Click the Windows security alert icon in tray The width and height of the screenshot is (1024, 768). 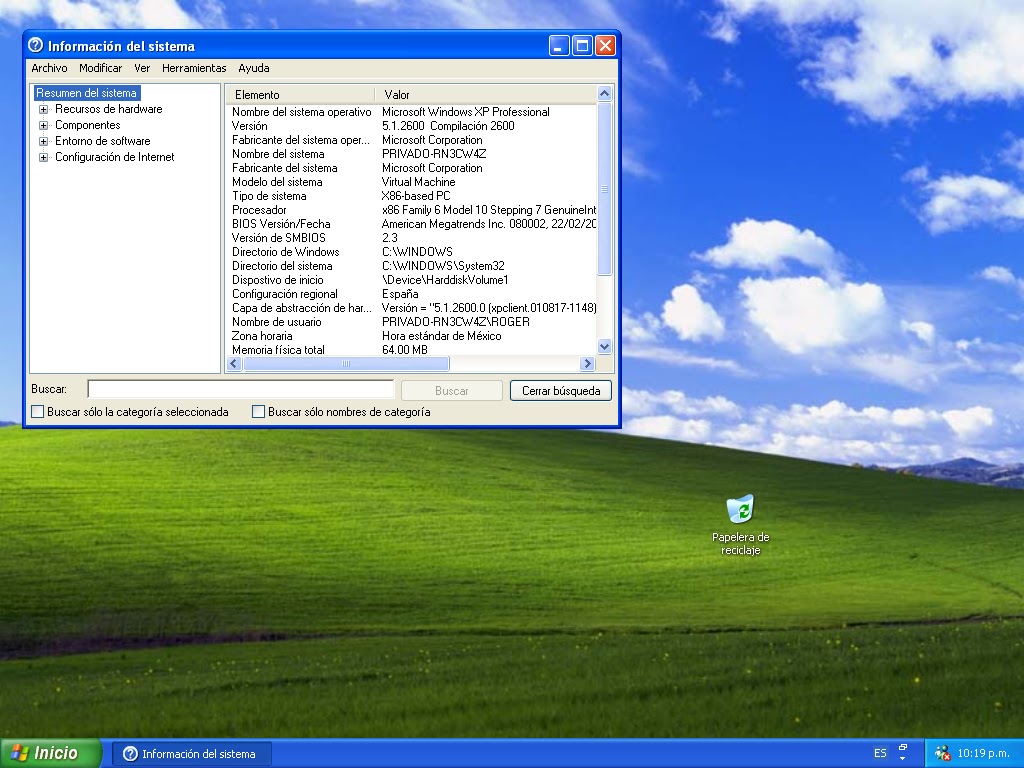pyautogui.click(x=942, y=753)
